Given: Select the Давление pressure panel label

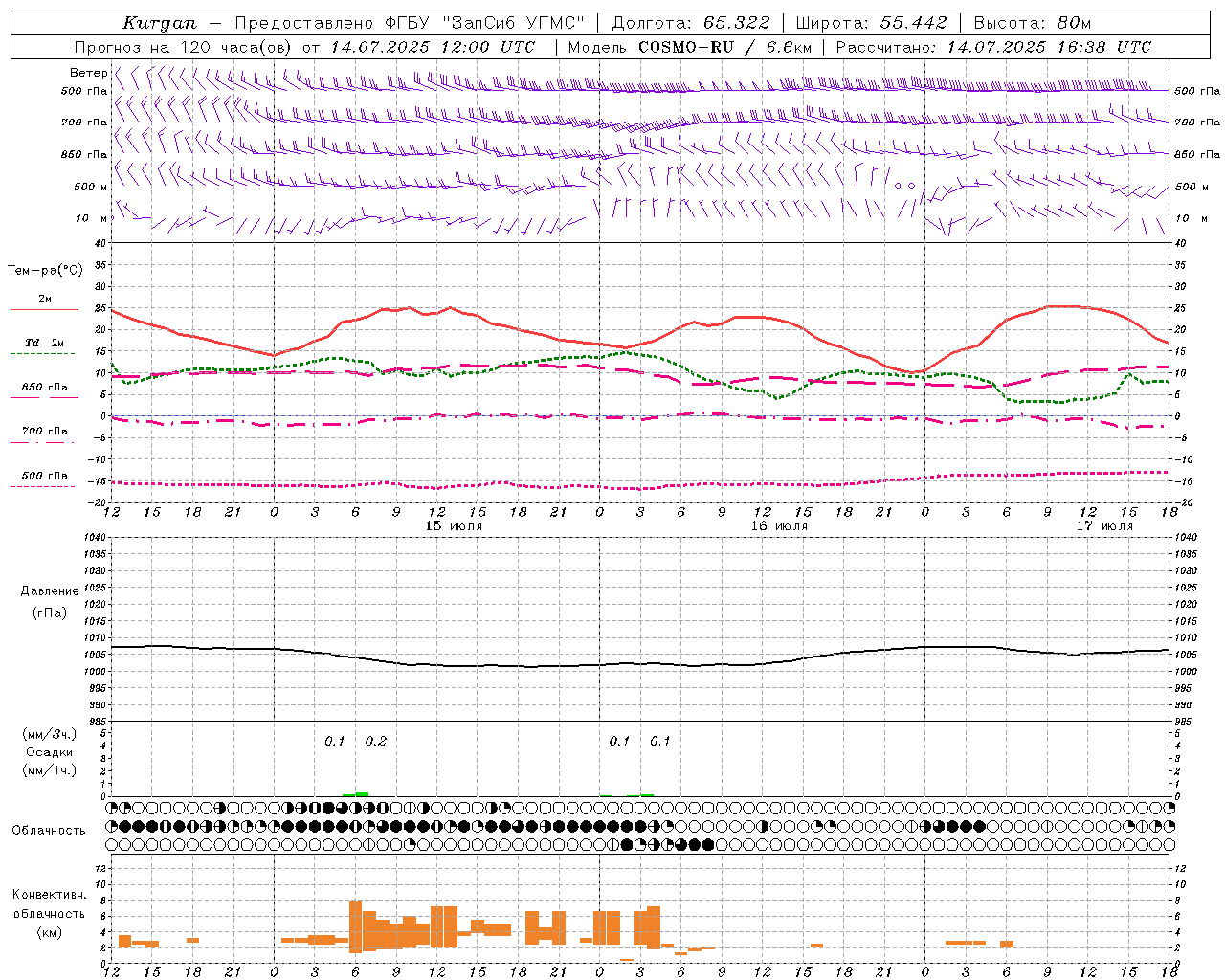Looking at the screenshot, I should [x=50, y=591].
